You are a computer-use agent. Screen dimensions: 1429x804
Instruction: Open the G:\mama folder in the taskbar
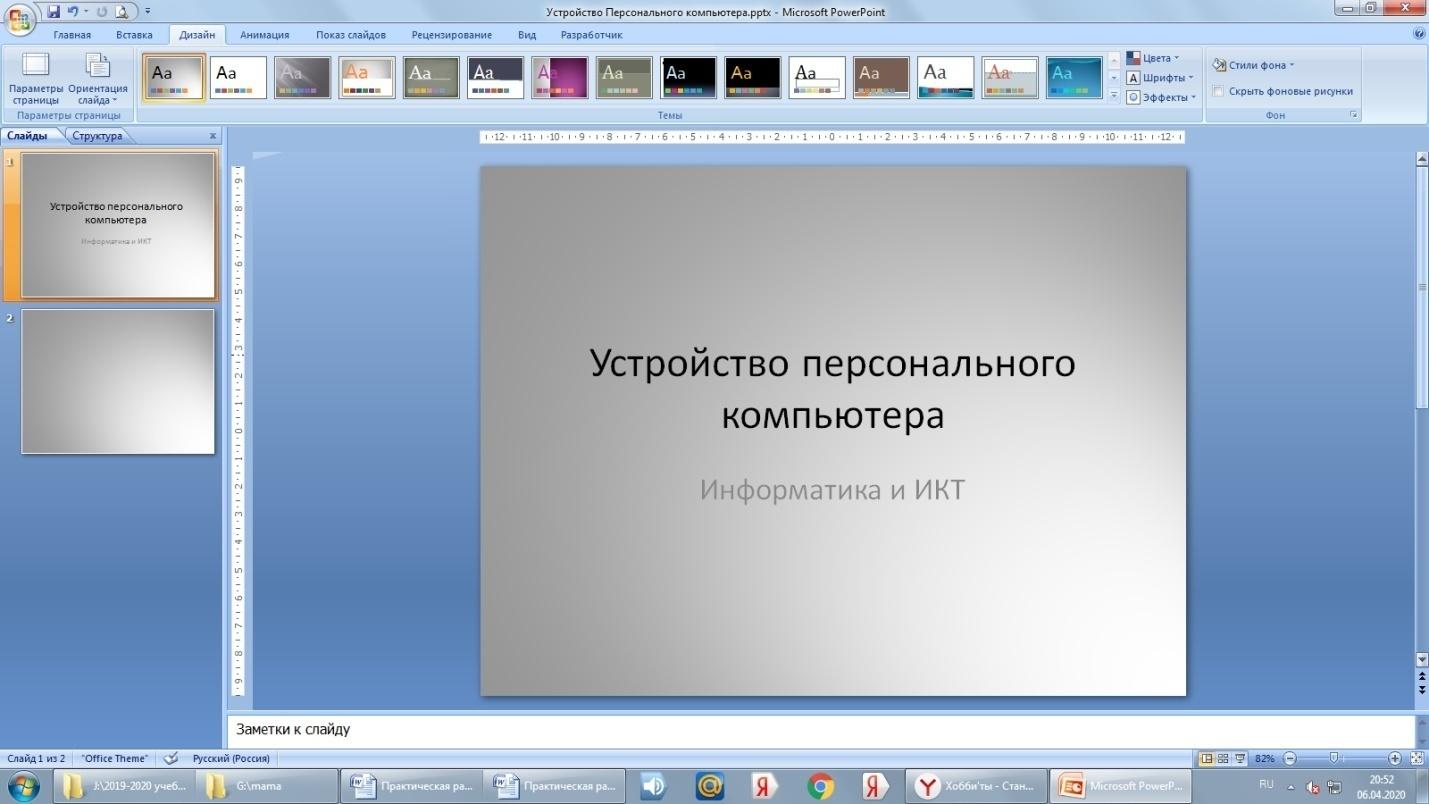265,786
